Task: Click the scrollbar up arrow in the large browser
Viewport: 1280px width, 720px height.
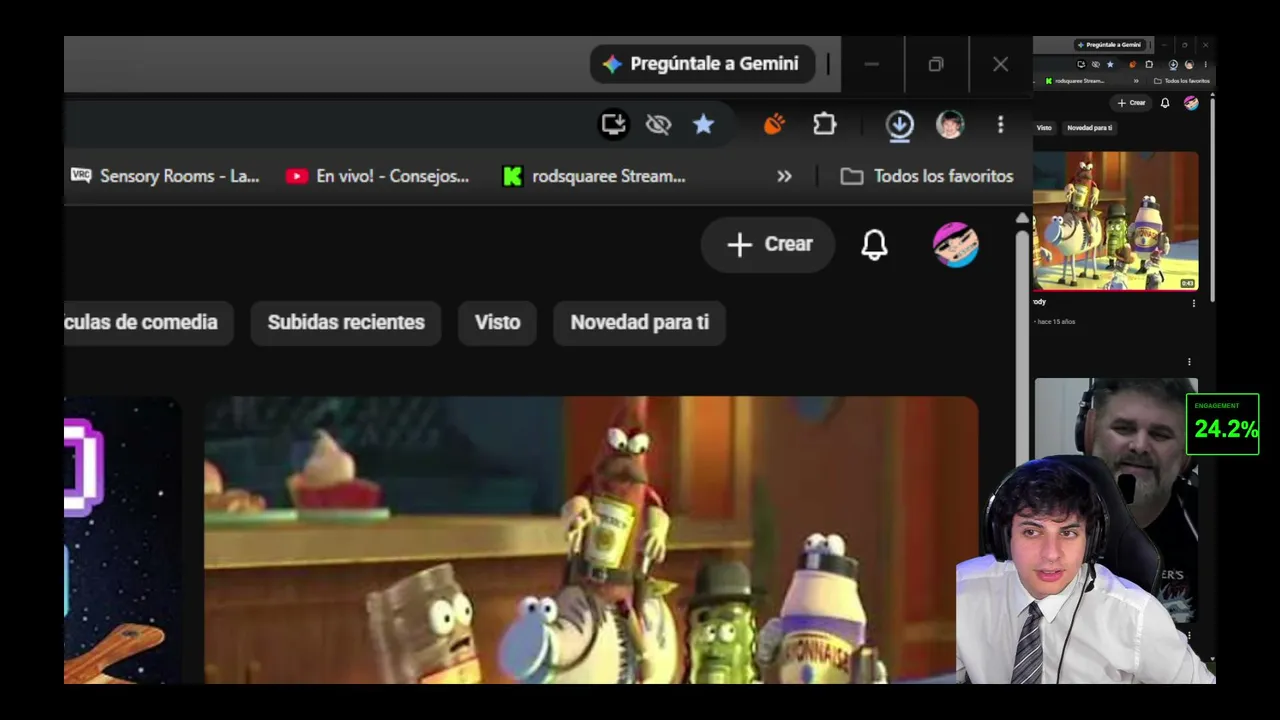Action: (1022, 217)
